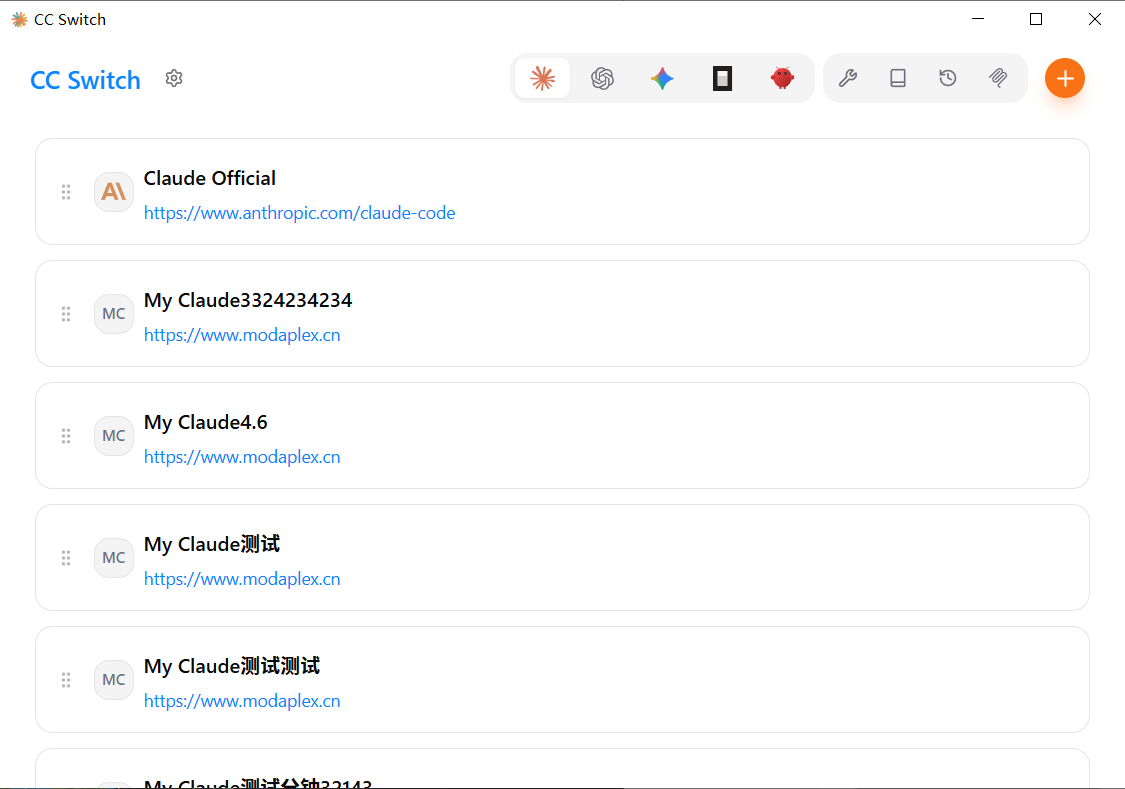Select the My Claude3324234234 provider name
1125x789 pixels.
coord(248,301)
